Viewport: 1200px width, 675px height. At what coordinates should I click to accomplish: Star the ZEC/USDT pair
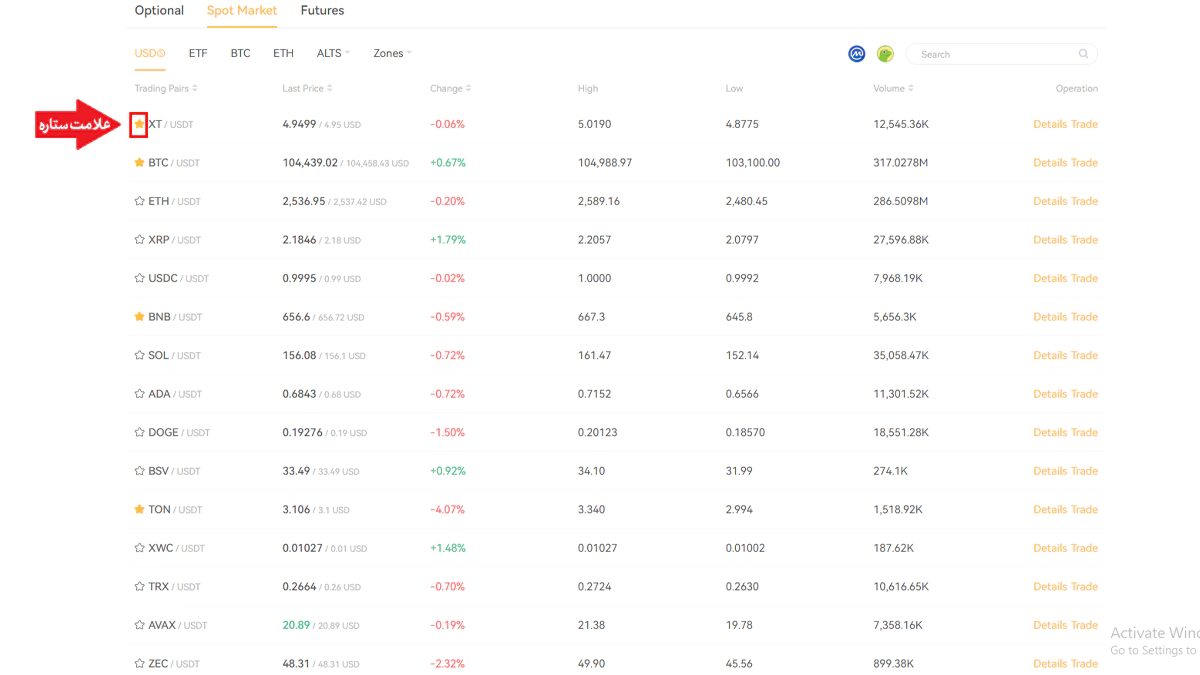[139, 663]
